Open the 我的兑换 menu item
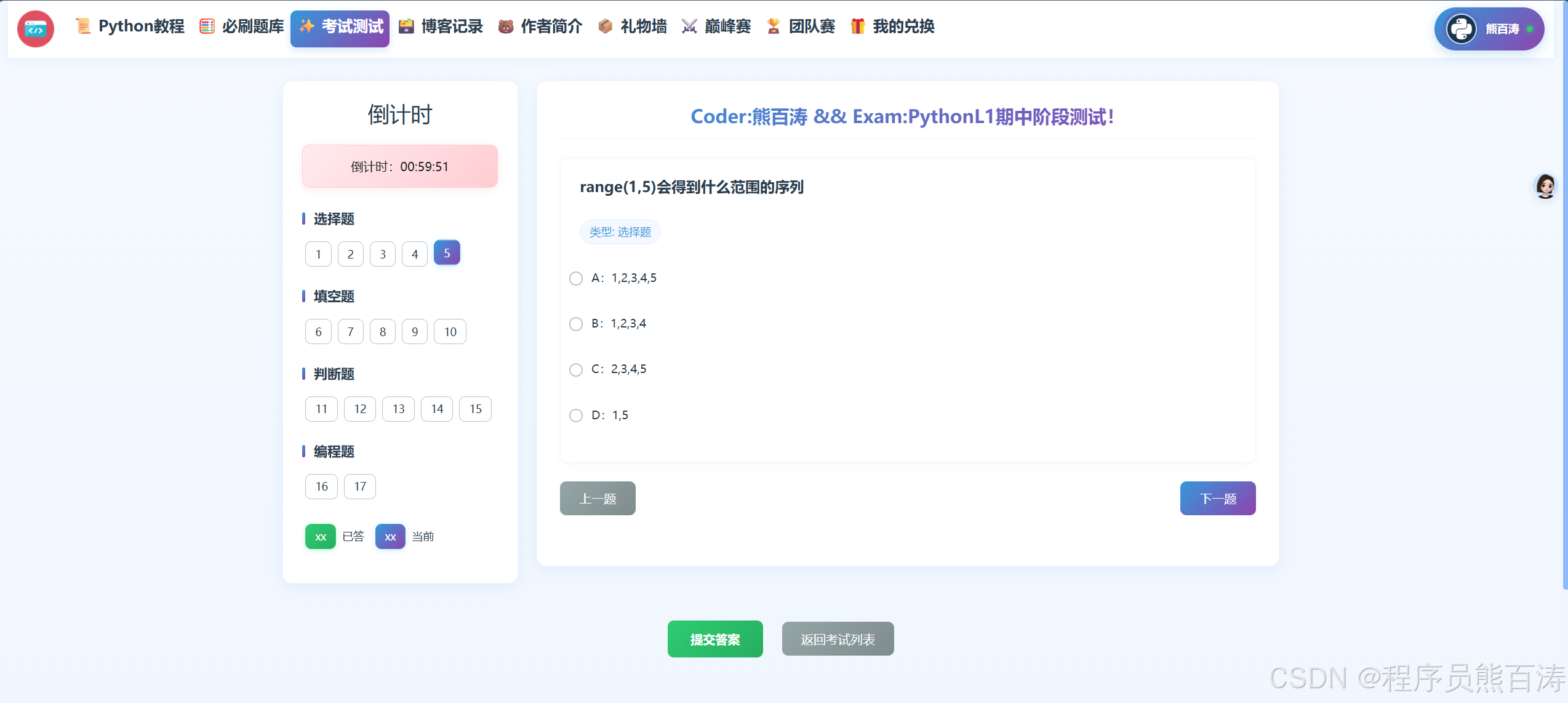 892,26
